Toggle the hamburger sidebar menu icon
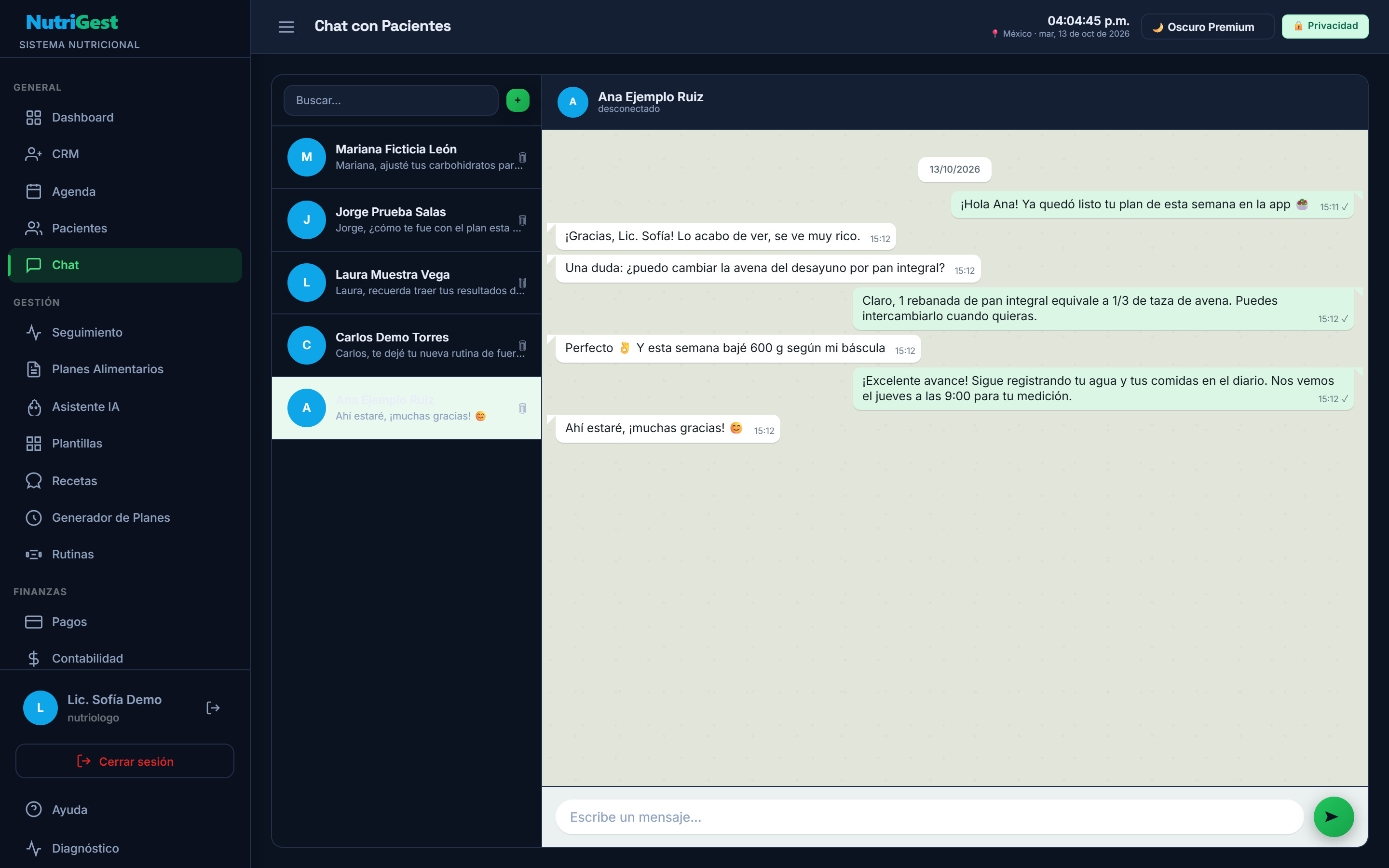1389x868 pixels. pos(286,27)
